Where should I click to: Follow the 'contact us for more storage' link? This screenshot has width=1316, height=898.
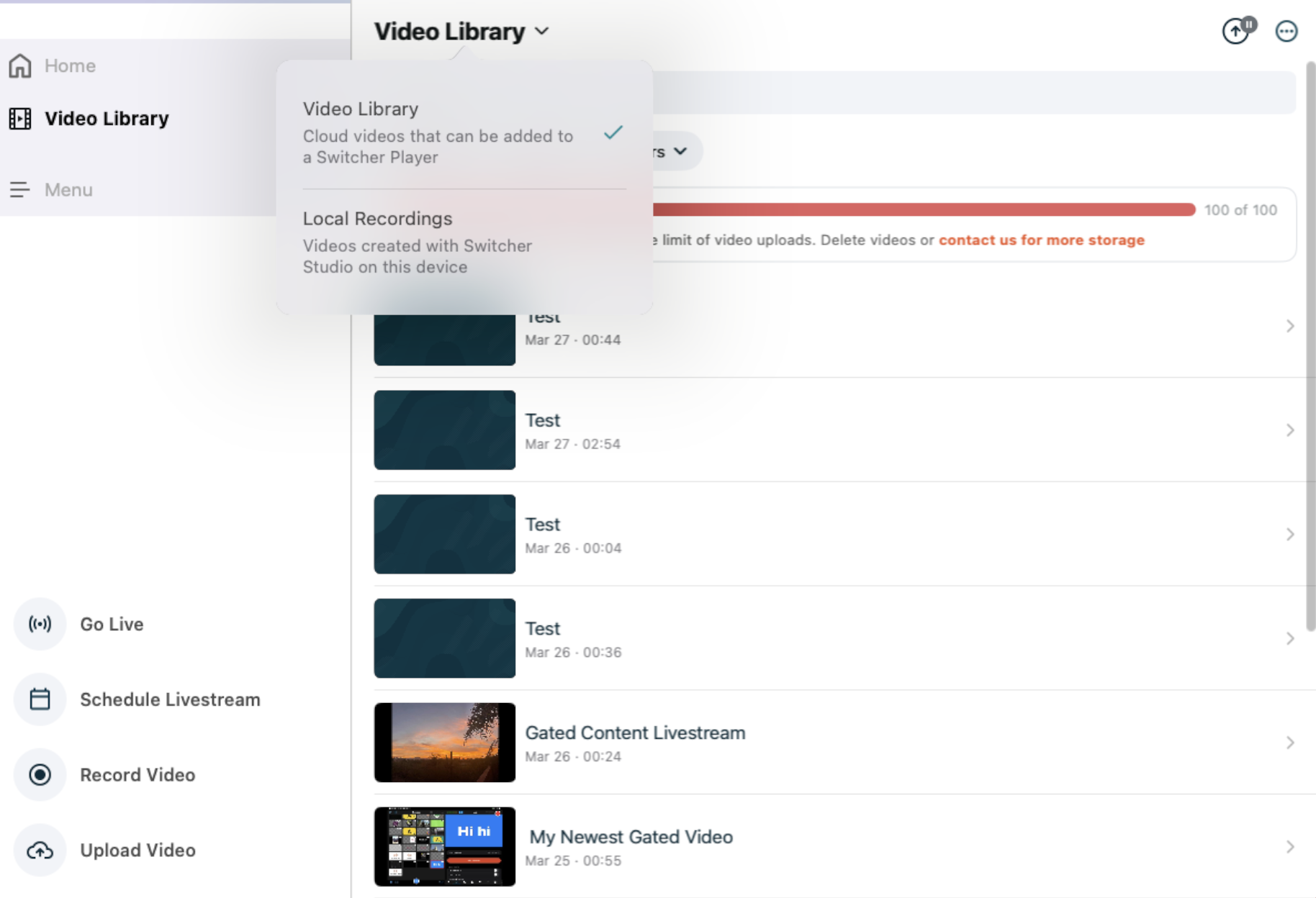click(x=1041, y=240)
